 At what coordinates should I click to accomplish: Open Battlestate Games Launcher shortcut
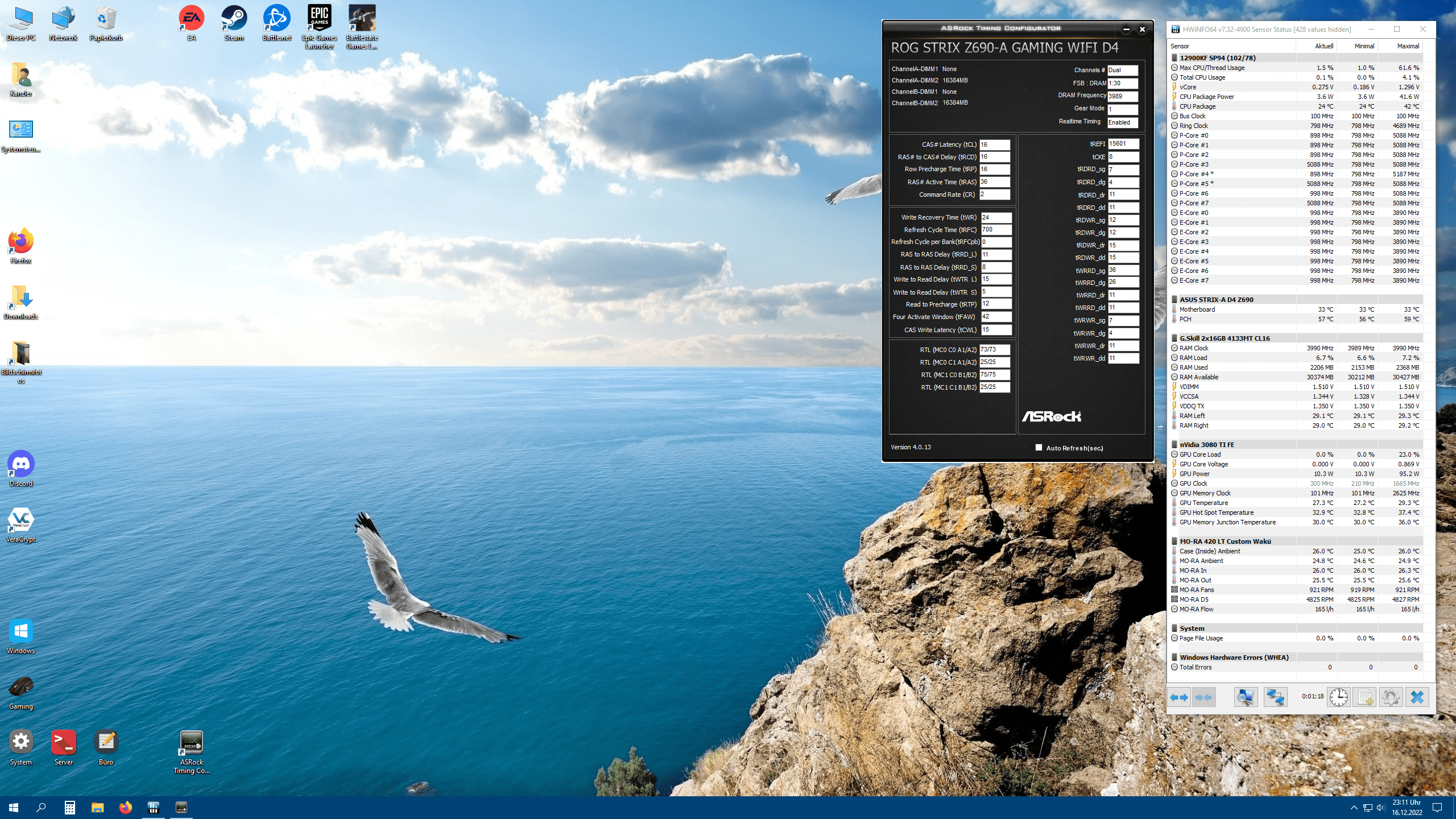coord(362,27)
